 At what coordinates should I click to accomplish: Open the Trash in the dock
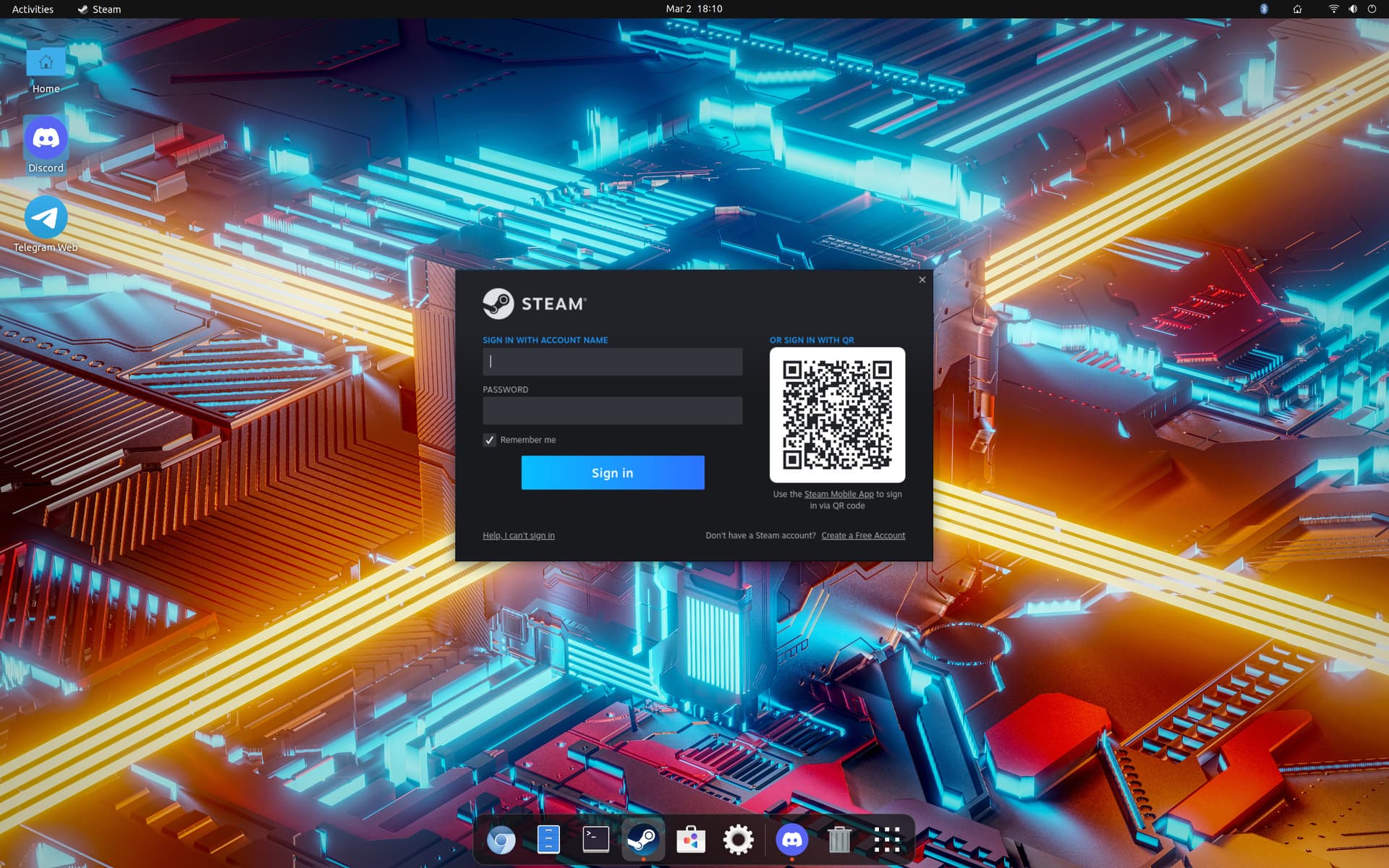839,840
